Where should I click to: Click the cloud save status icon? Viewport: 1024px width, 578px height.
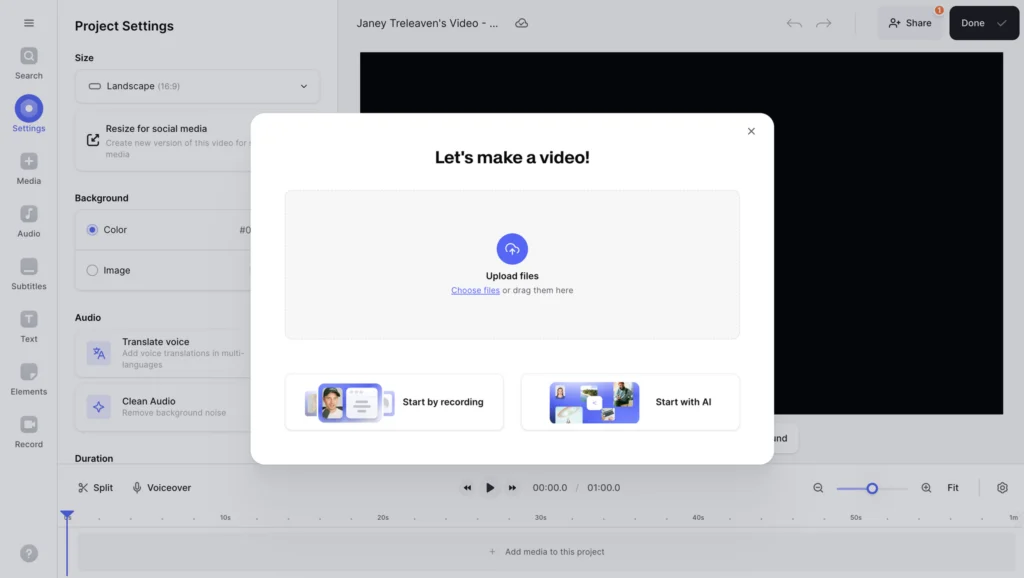521,23
